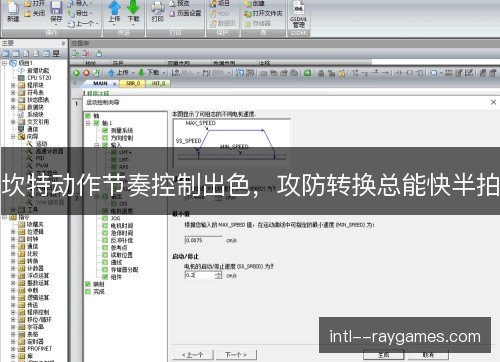Select 组件 in the wizard tree
The image size is (500, 362).
click(116, 277)
